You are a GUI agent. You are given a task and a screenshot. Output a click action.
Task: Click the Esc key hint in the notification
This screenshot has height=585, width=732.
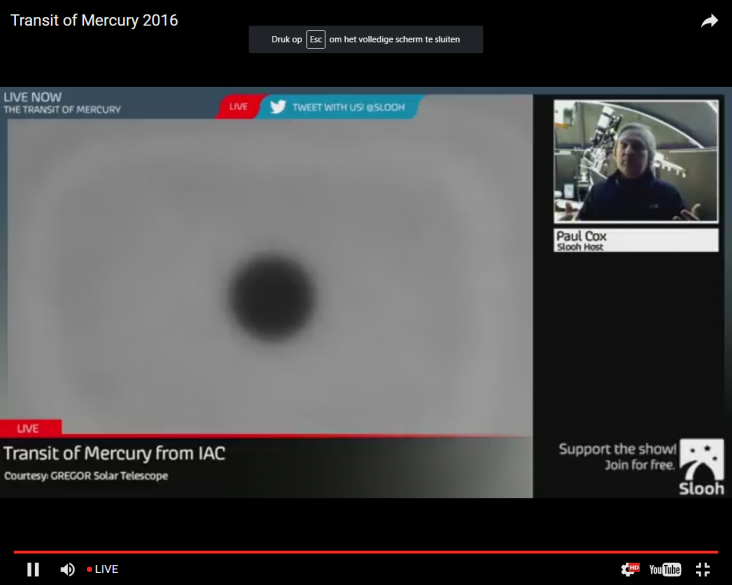316,39
